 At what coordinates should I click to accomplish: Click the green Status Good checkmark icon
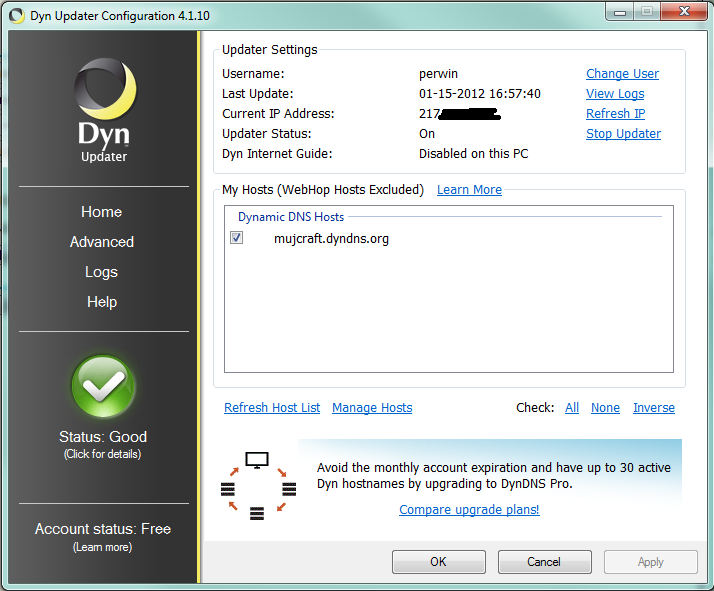pos(103,387)
